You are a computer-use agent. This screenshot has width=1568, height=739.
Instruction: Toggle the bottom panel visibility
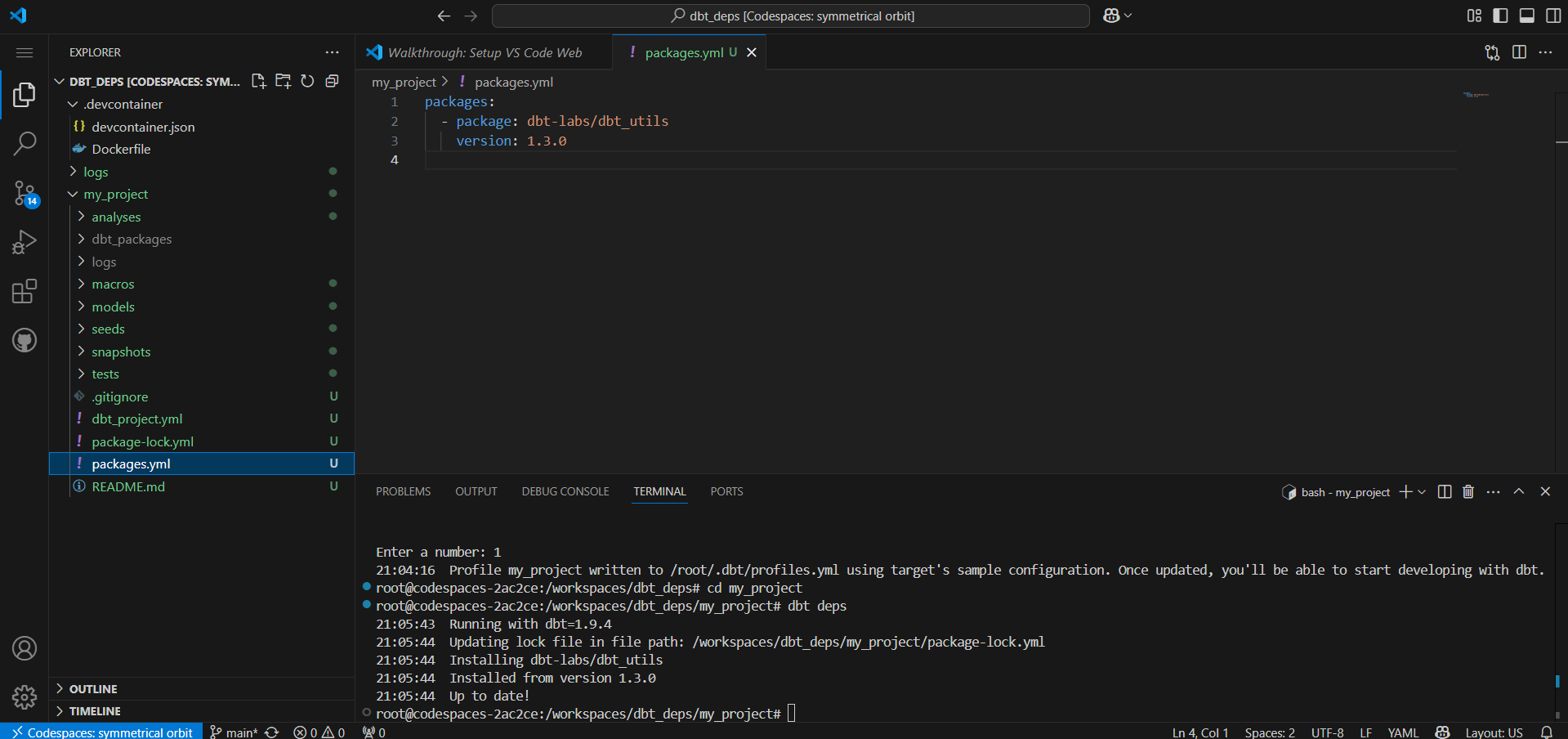coord(1526,16)
